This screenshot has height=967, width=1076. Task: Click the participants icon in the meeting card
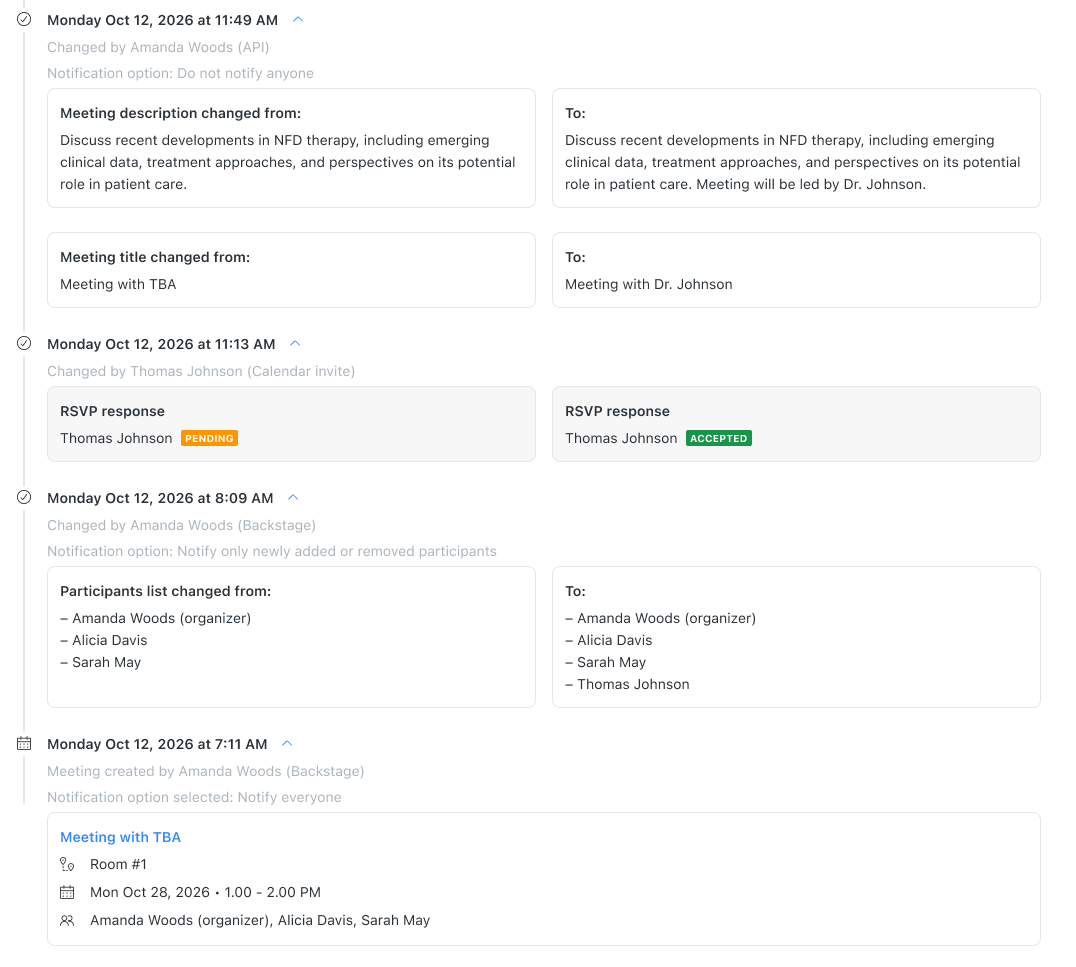pos(67,920)
